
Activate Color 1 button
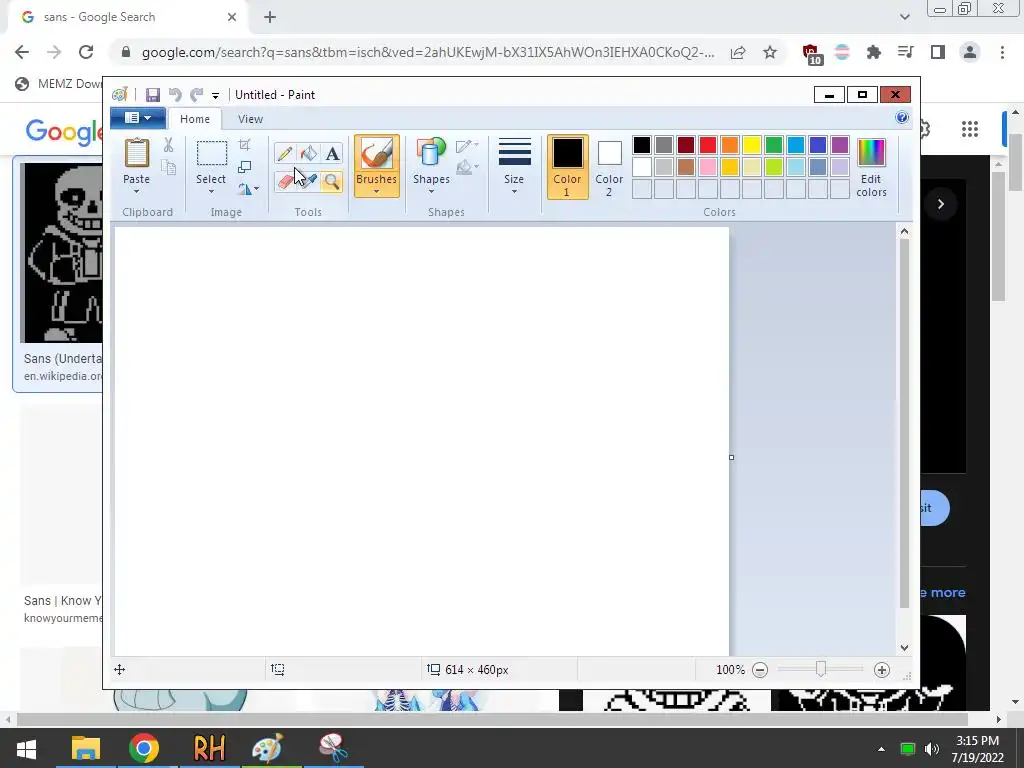pos(568,167)
